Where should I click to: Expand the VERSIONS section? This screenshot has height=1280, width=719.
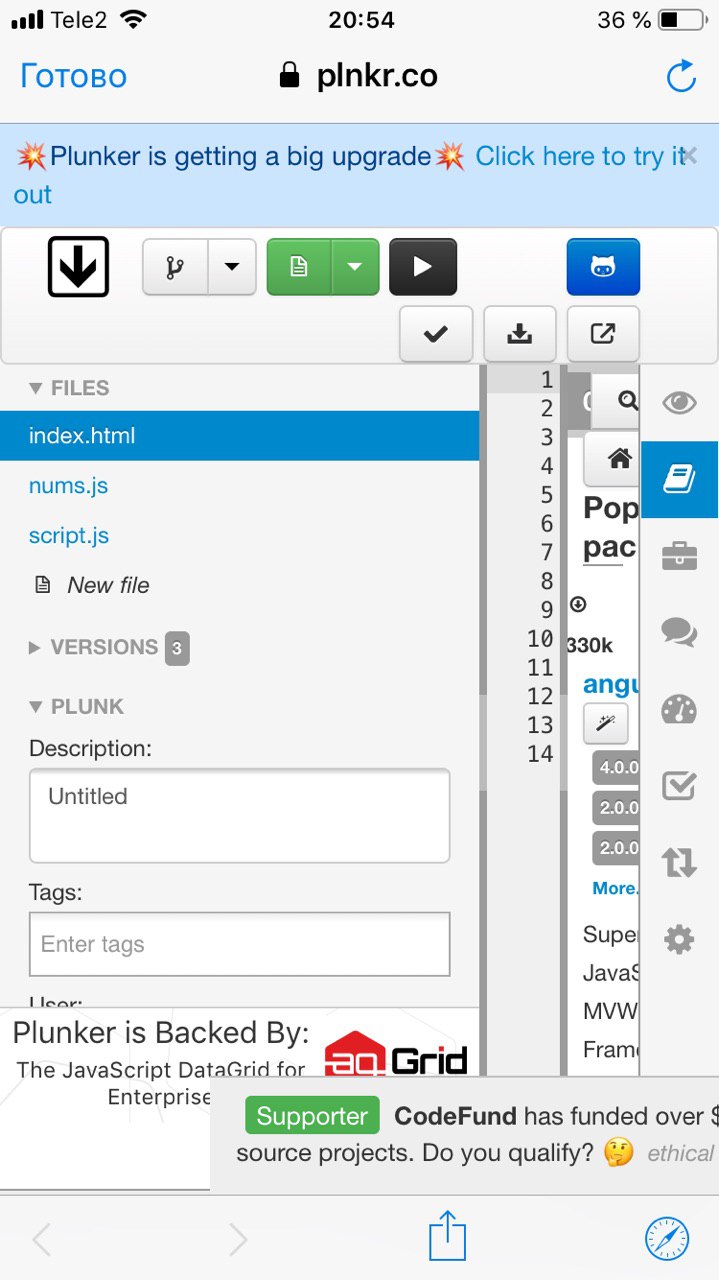click(x=93, y=647)
